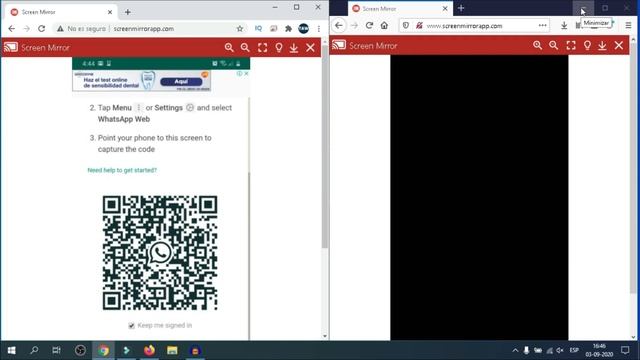Switch to Chrome on taskbar
The height and width of the screenshot is (360, 640).
pyautogui.click(x=103, y=350)
